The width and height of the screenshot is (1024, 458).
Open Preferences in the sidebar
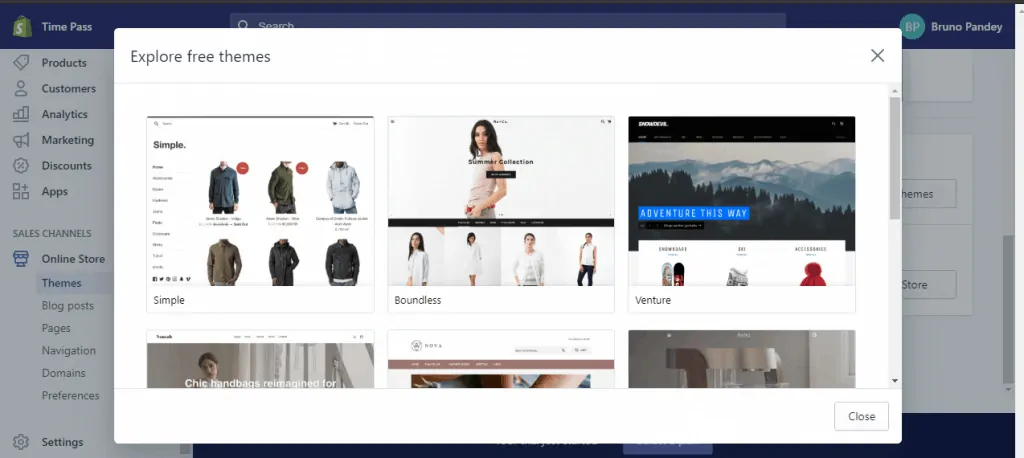[x=70, y=396]
